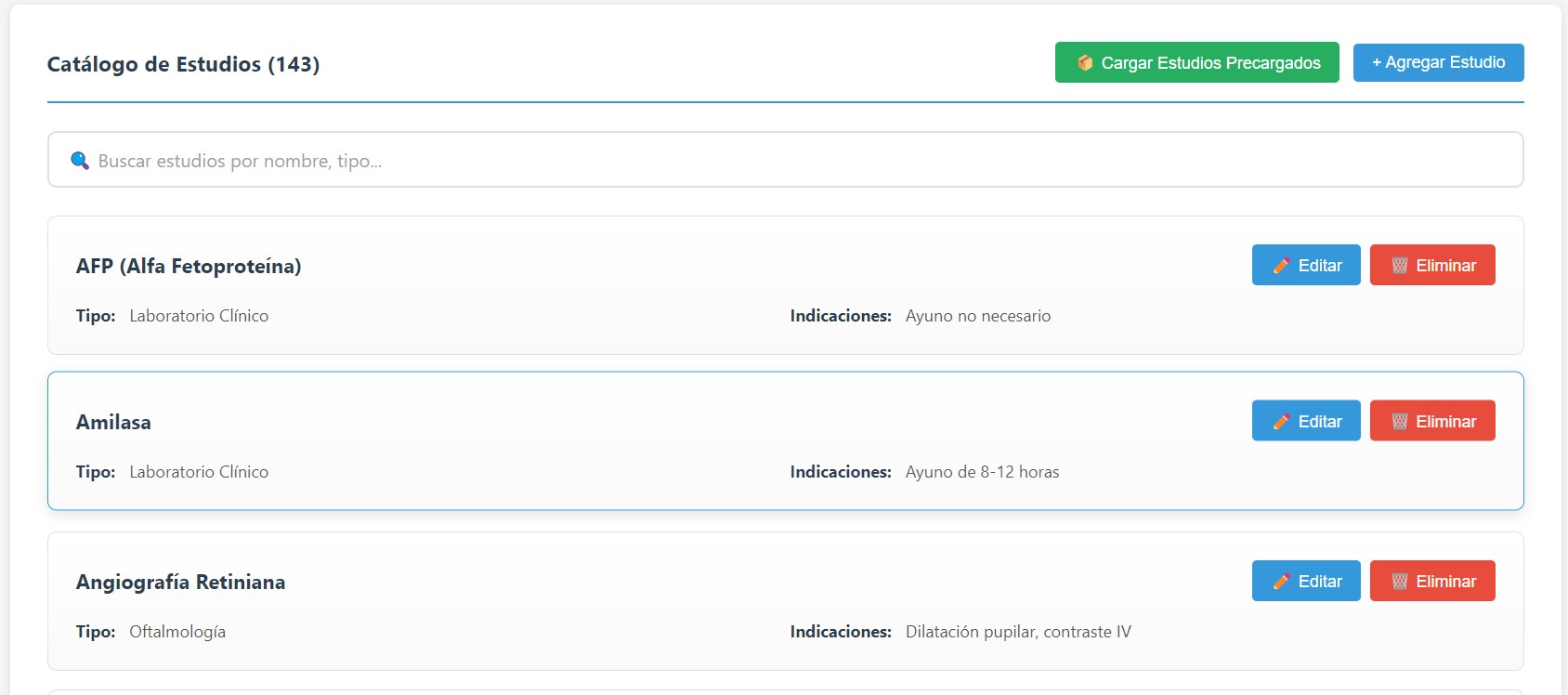Select the pencil icon for Angiografía Retiniana
The width and height of the screenshot is (1568, 695).
[1281, 582]
